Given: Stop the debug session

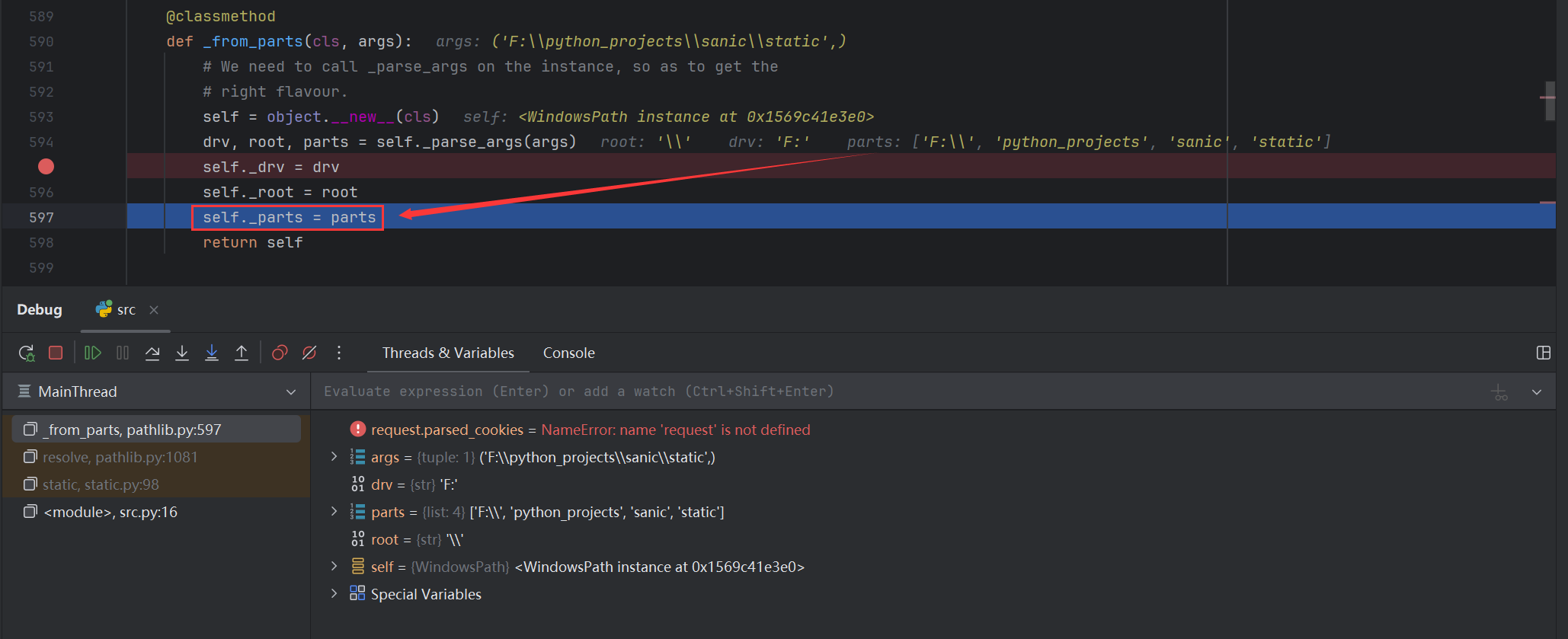Looking at the screenshot, I should (56, 353).
